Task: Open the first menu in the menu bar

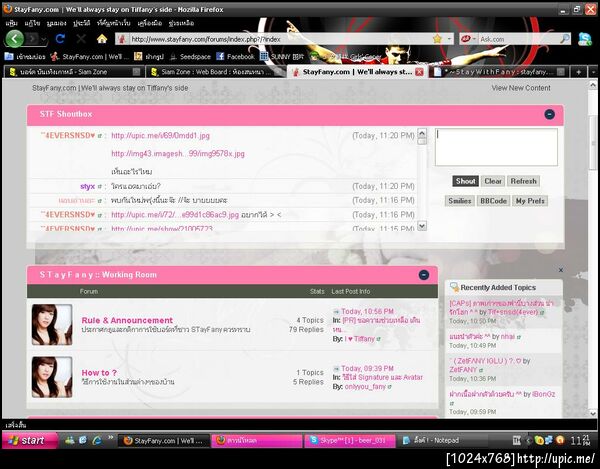Action: tap(12, 23)
